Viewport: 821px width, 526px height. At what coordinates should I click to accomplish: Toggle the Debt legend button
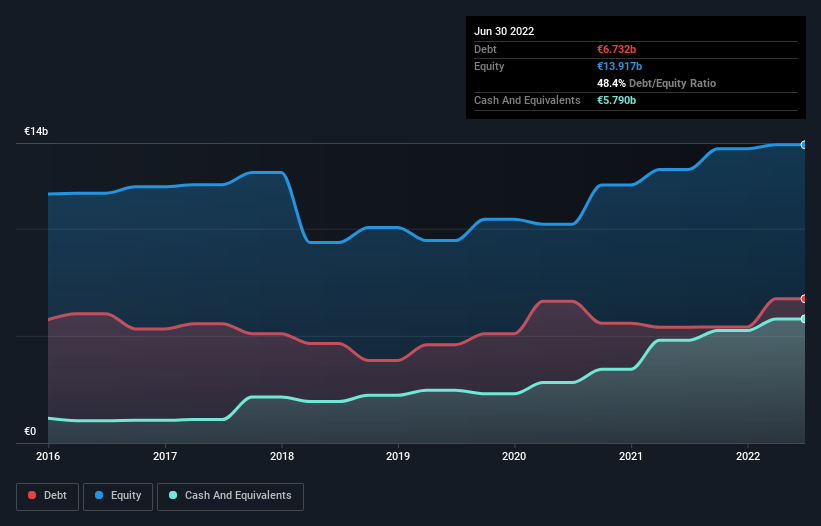pyautogui.click(x=47, y=496)
